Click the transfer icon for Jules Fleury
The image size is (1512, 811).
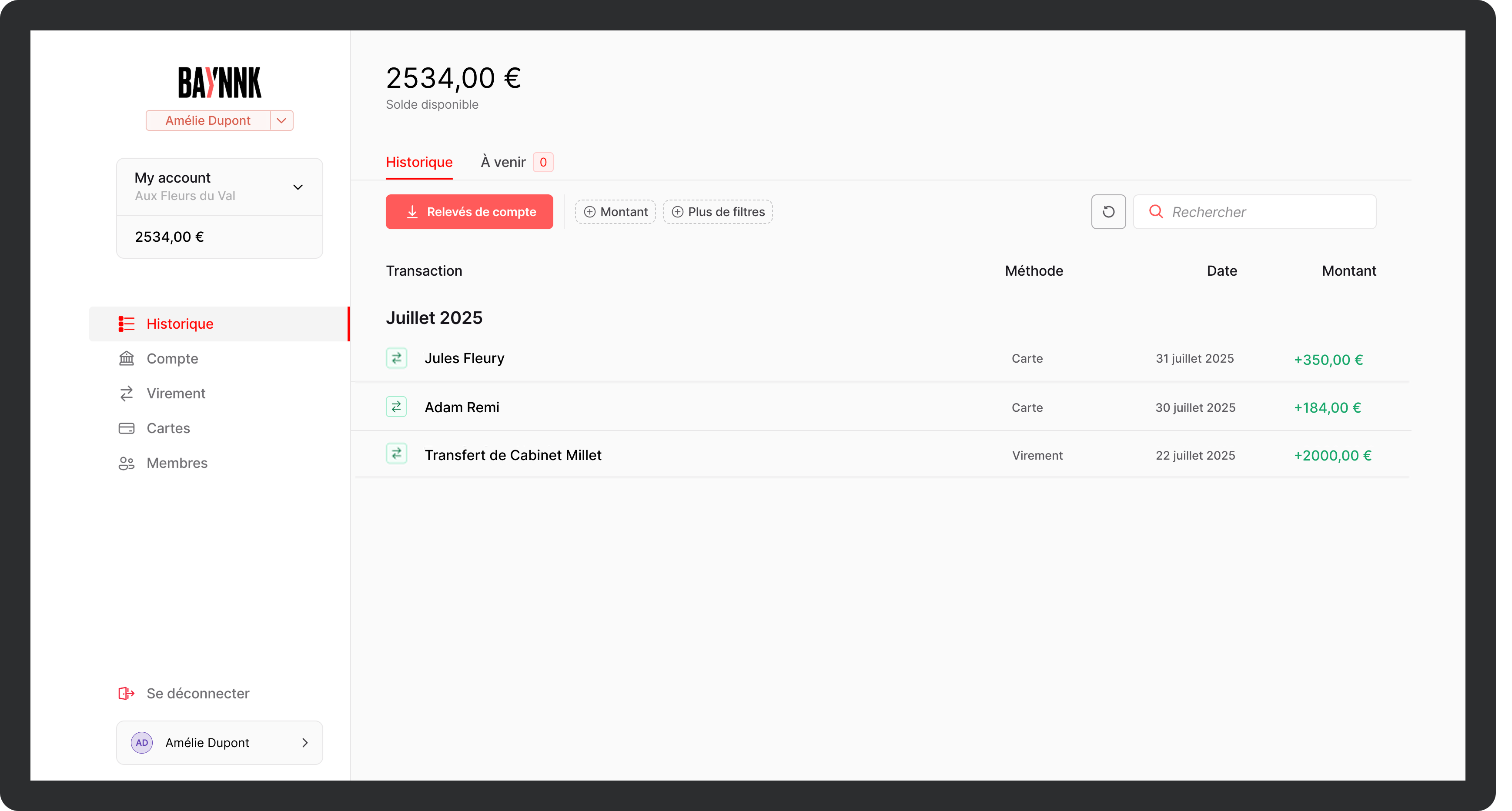pyautogui.click(x=396, y=359)
